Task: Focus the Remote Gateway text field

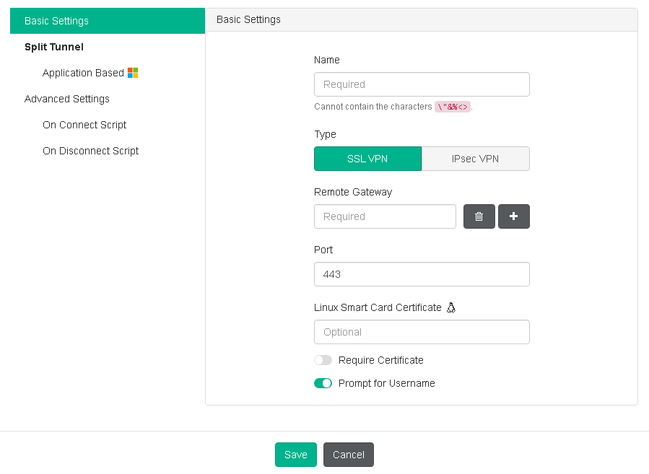Action: click(385, 216)
